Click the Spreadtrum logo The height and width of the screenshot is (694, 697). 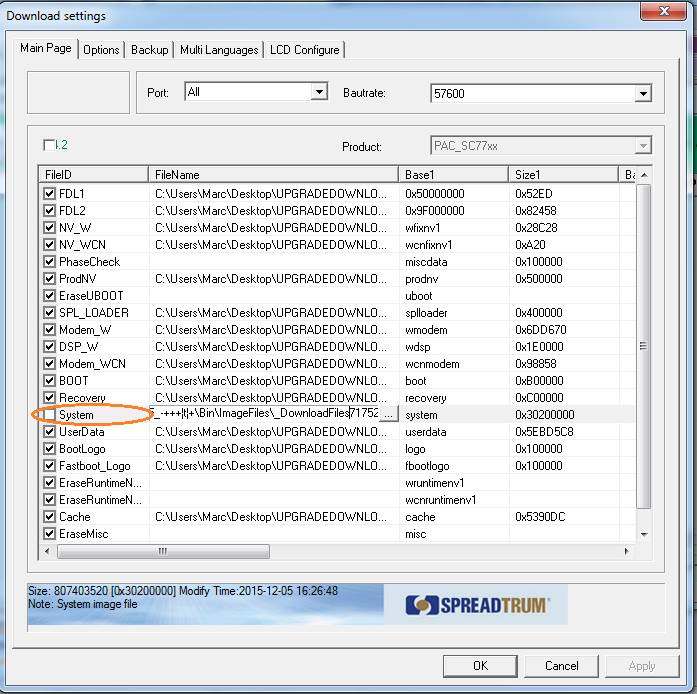[x=478, y=605]
